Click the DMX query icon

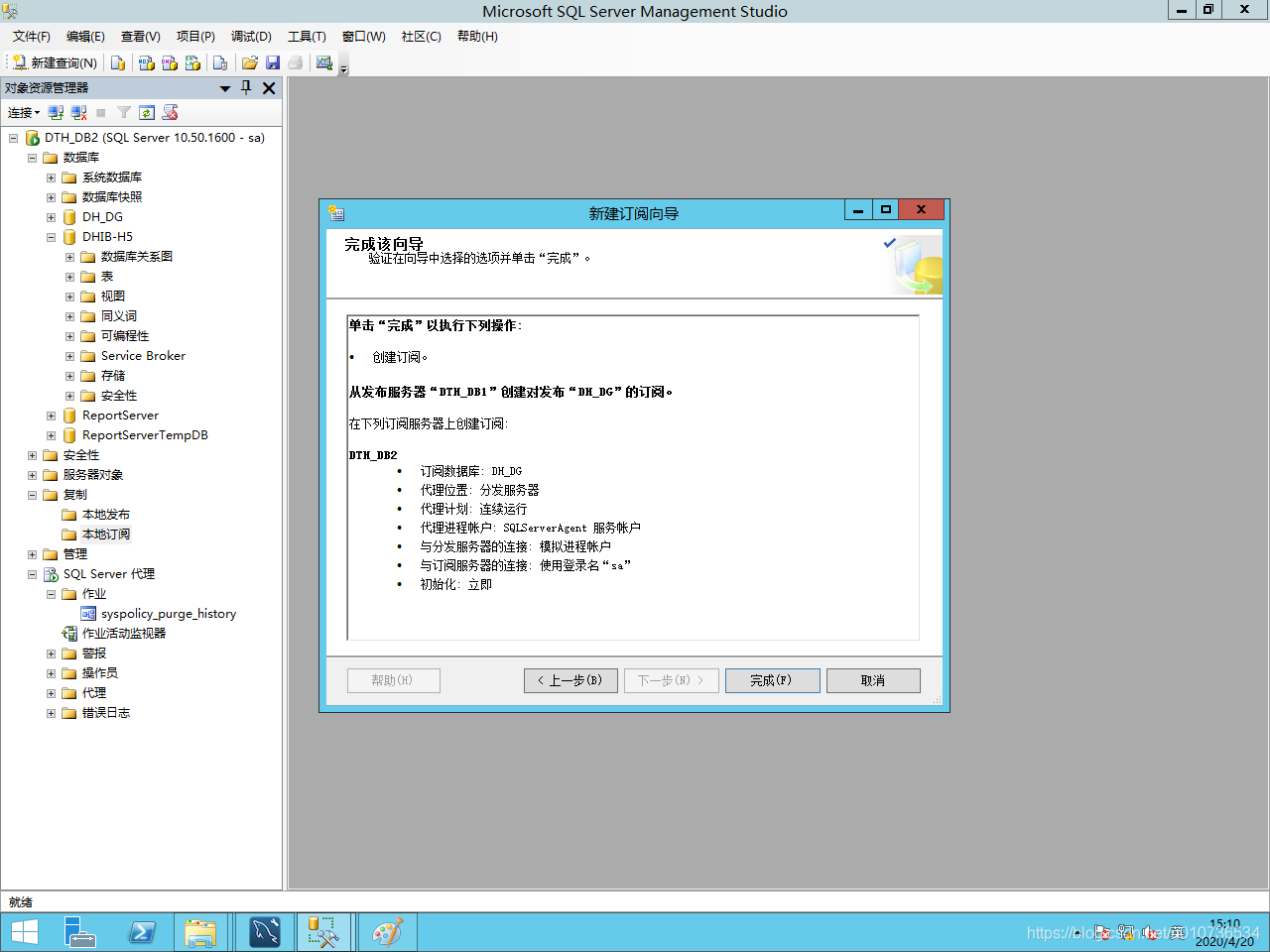[170, 62]
